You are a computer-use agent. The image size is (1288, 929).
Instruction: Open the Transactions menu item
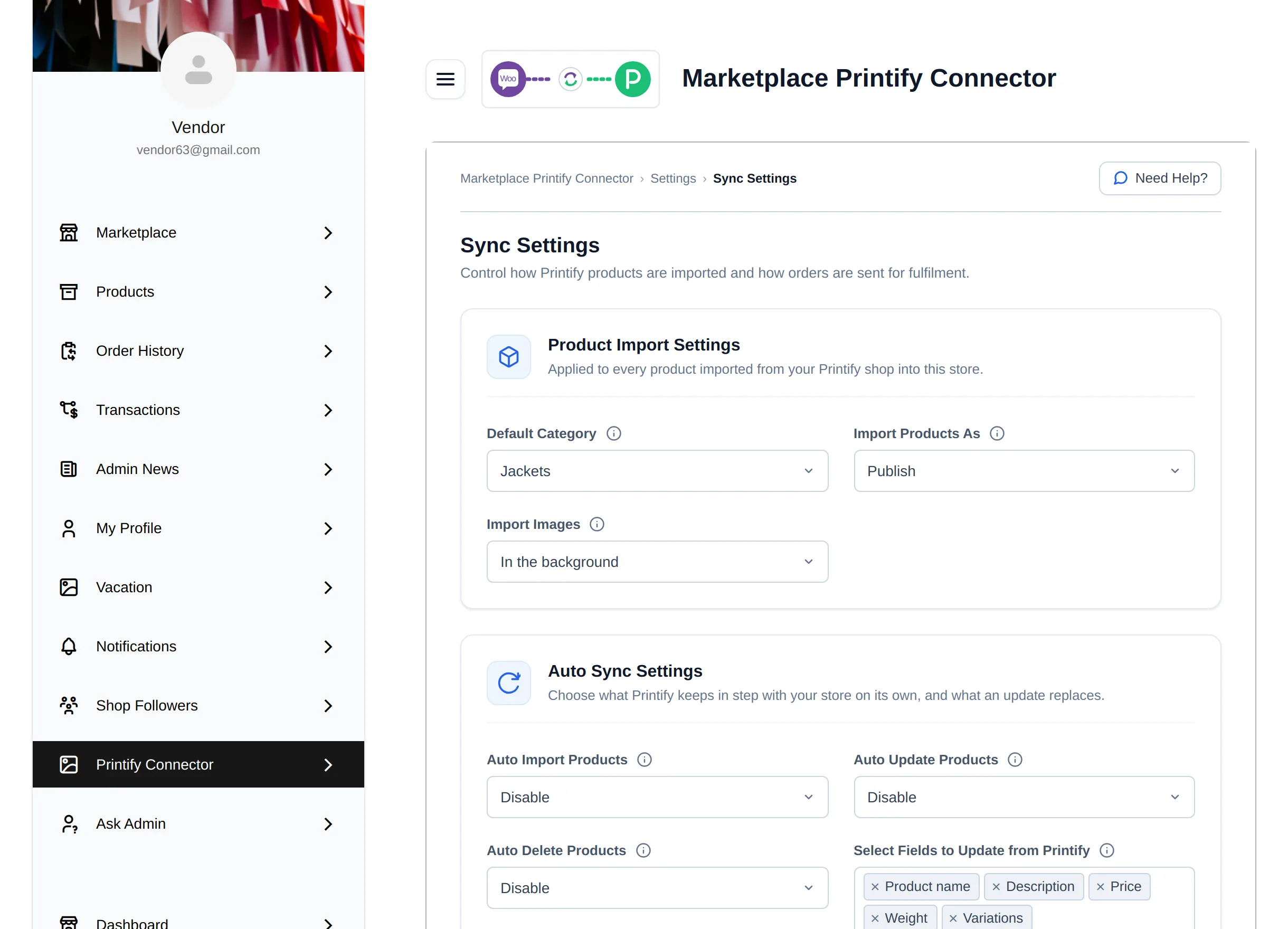click(x=198, y=410)
